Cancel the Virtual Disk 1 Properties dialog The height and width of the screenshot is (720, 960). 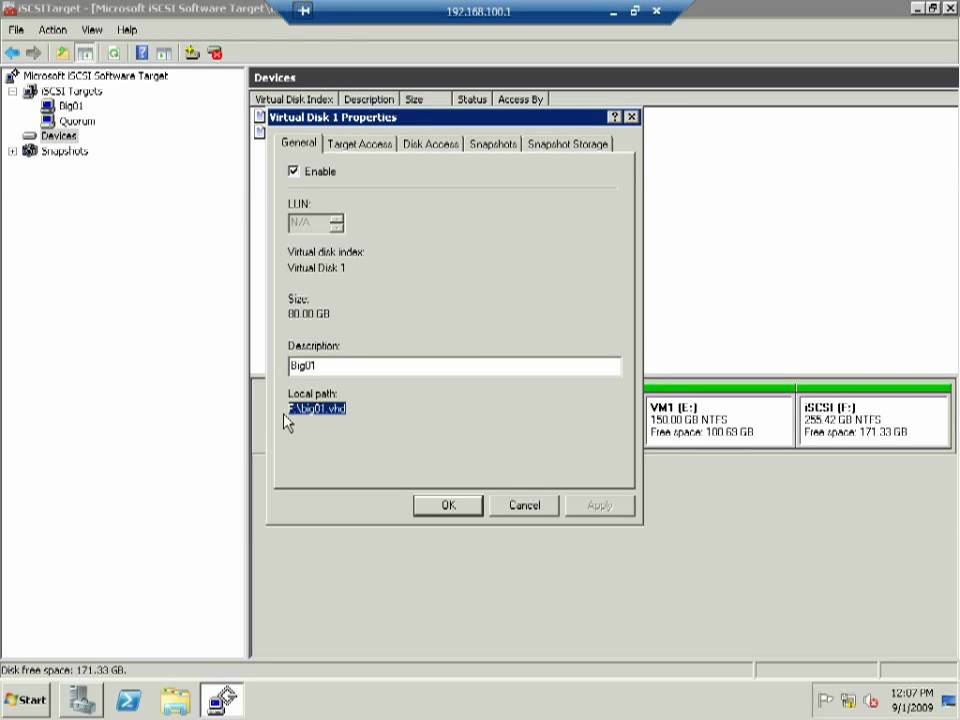click(524, 505)
